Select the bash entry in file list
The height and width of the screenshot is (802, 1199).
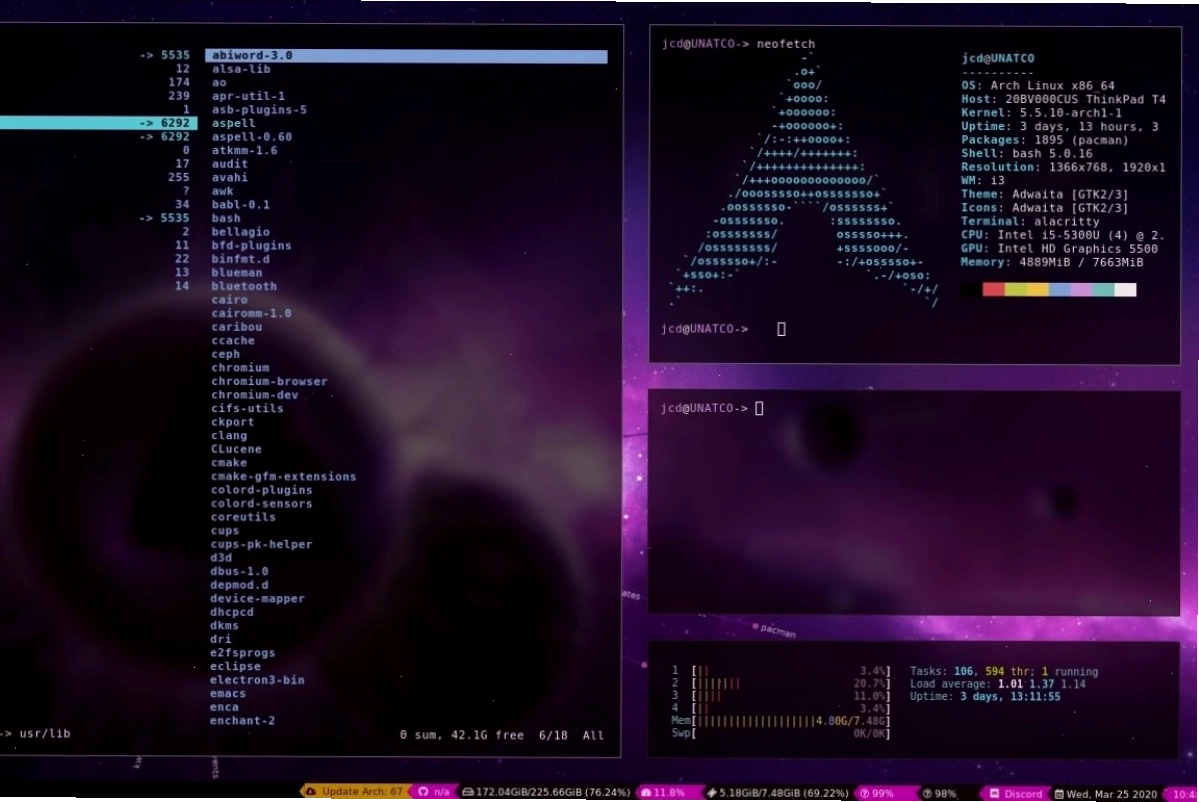[226, 218]
